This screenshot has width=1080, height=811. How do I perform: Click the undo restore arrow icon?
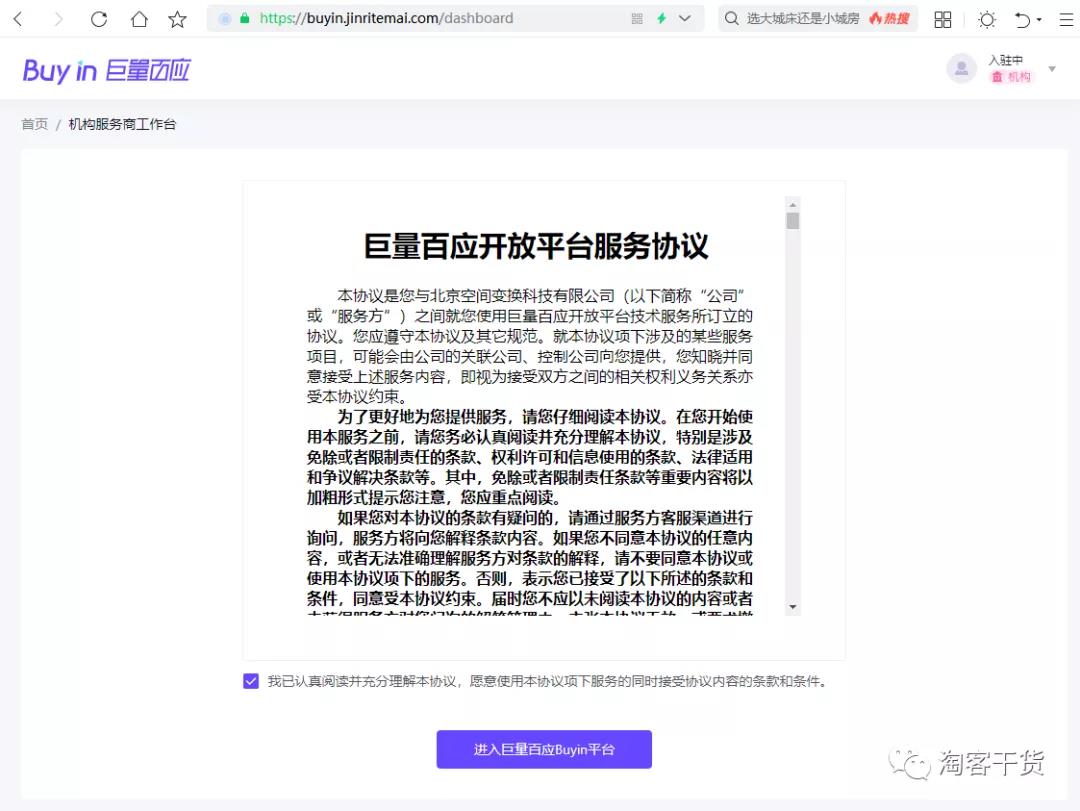tap(1022, 20)
